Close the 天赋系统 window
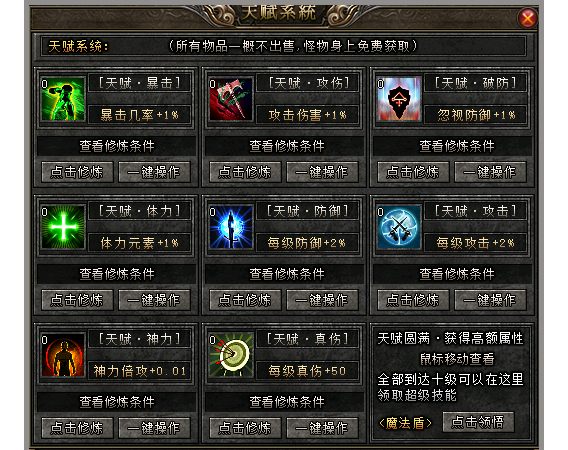Image resolution: width=568 pixels, height=450 pixels. 527,18
